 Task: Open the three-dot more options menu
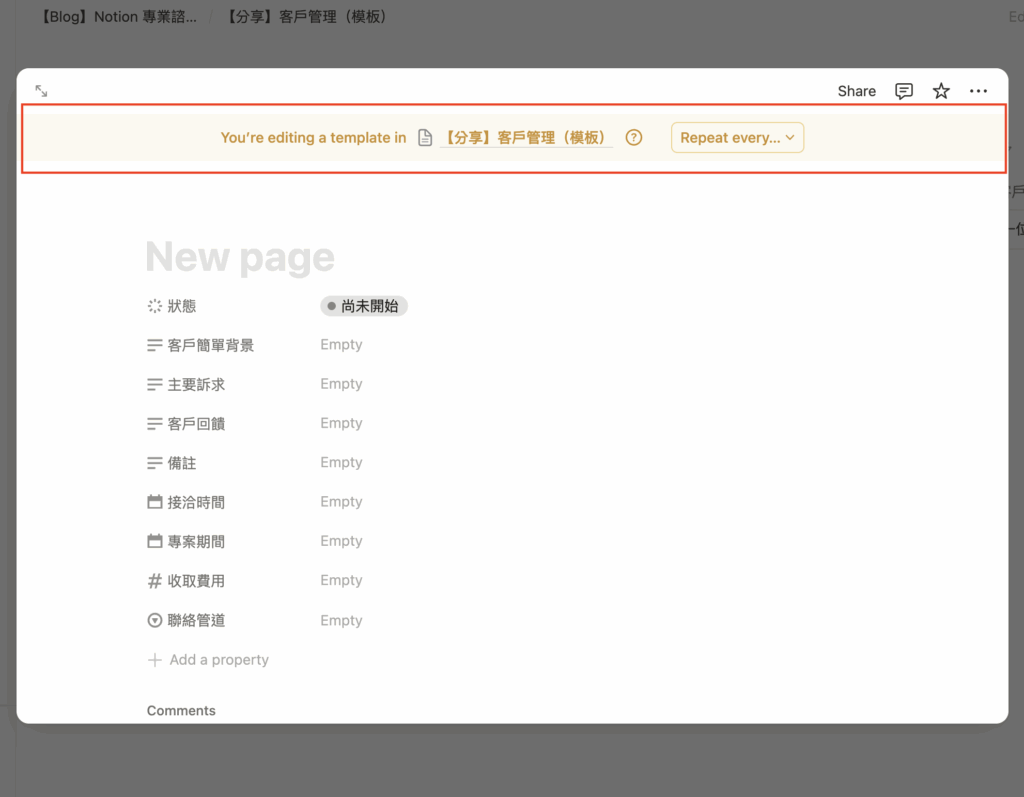pyautogui.click(x=978, y=91)
